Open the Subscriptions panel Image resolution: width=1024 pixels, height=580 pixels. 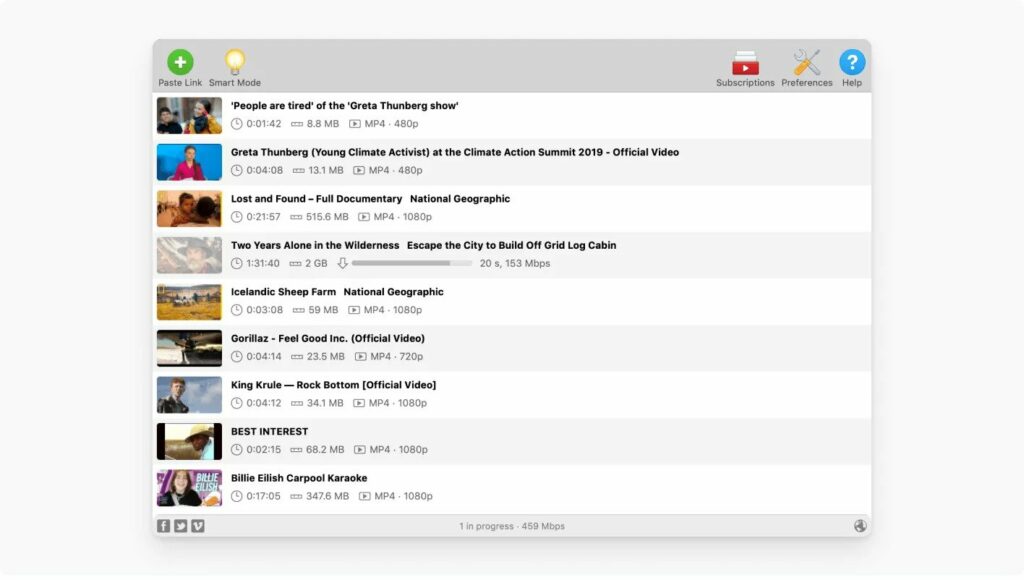pyautogui.click(x=745, y=63)
